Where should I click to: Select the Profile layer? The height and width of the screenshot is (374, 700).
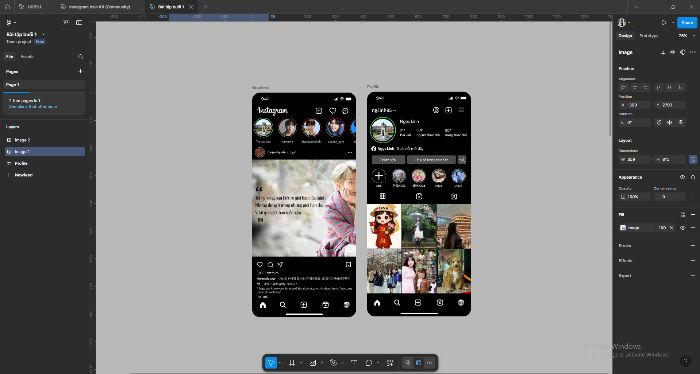click(x=44, y=163)
